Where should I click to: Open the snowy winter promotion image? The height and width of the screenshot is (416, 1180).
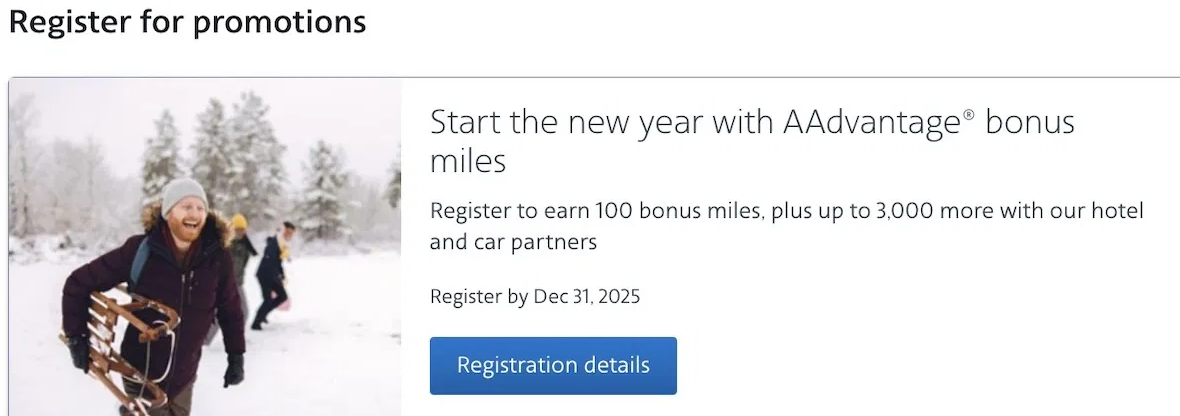pyautogui.click(x=205, y=246)
